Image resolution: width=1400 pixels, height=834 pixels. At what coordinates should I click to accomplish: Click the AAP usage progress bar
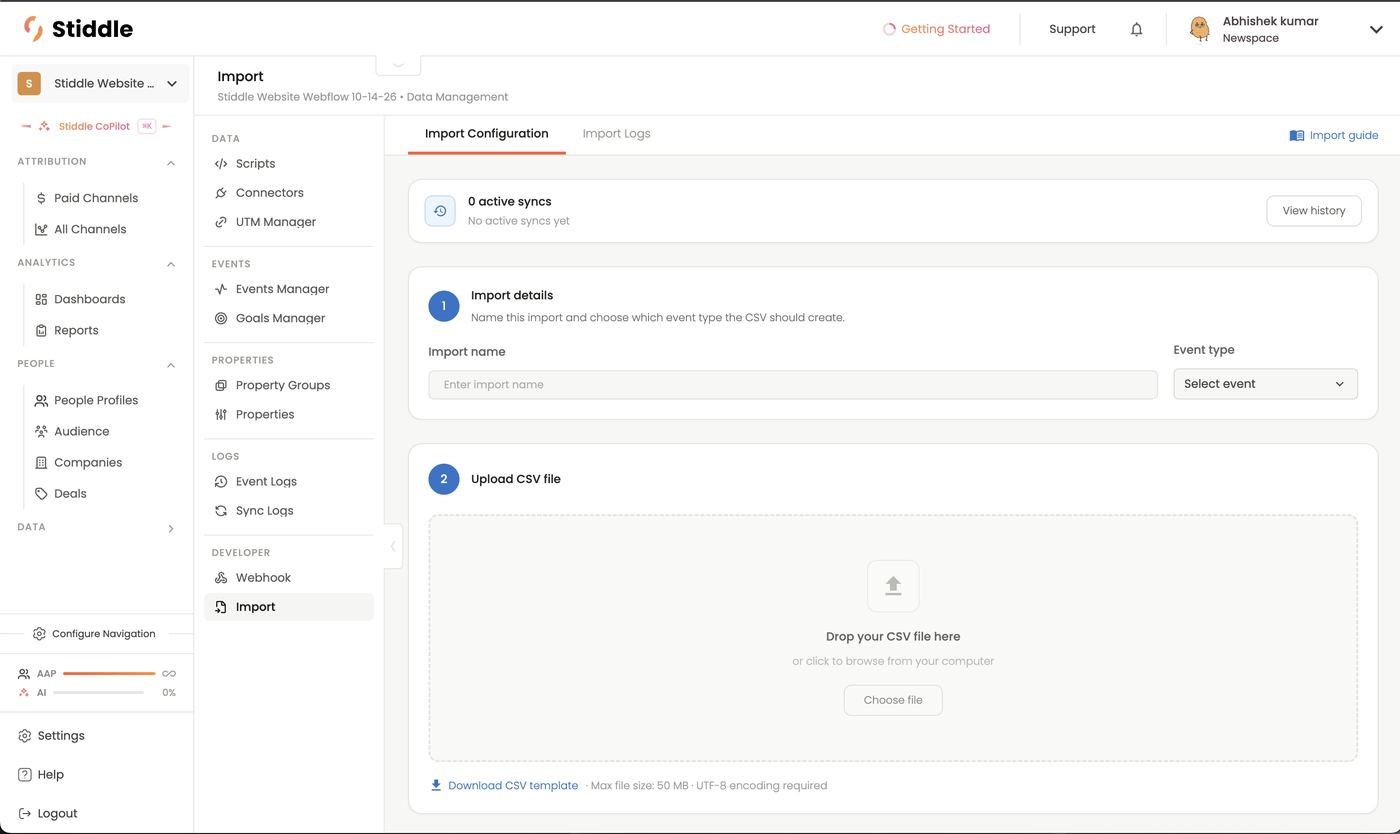pos(109,674)
